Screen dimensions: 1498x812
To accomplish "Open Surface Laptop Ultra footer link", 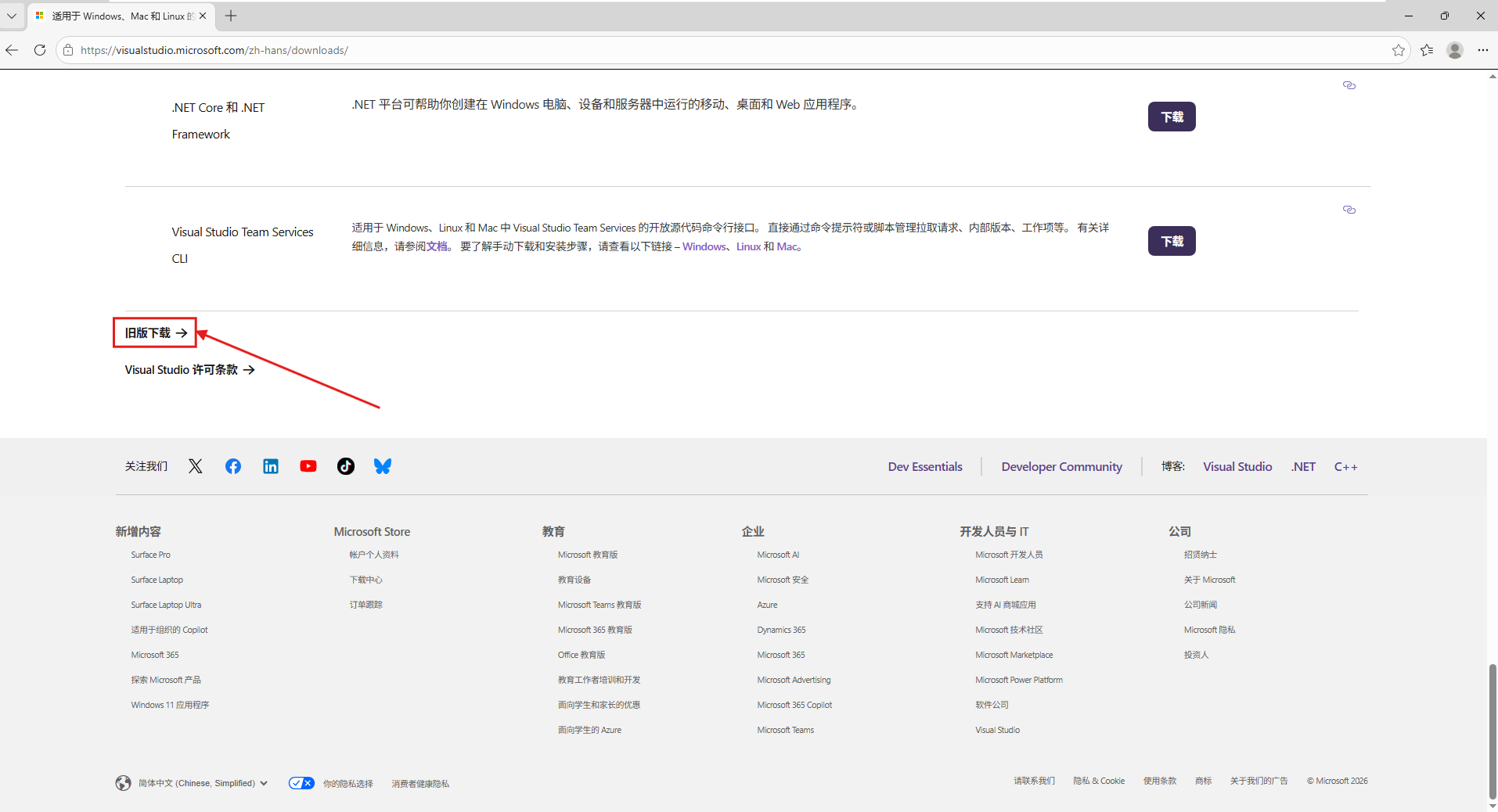I will point(166,605).
